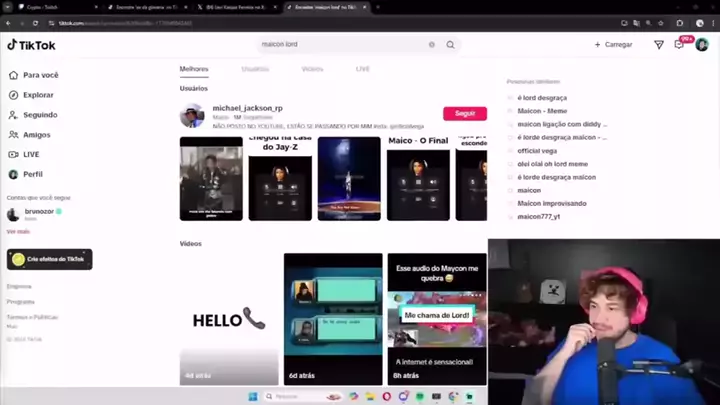Open a new browser tab
The image size is (720, 405).
(x=378, y=7)
